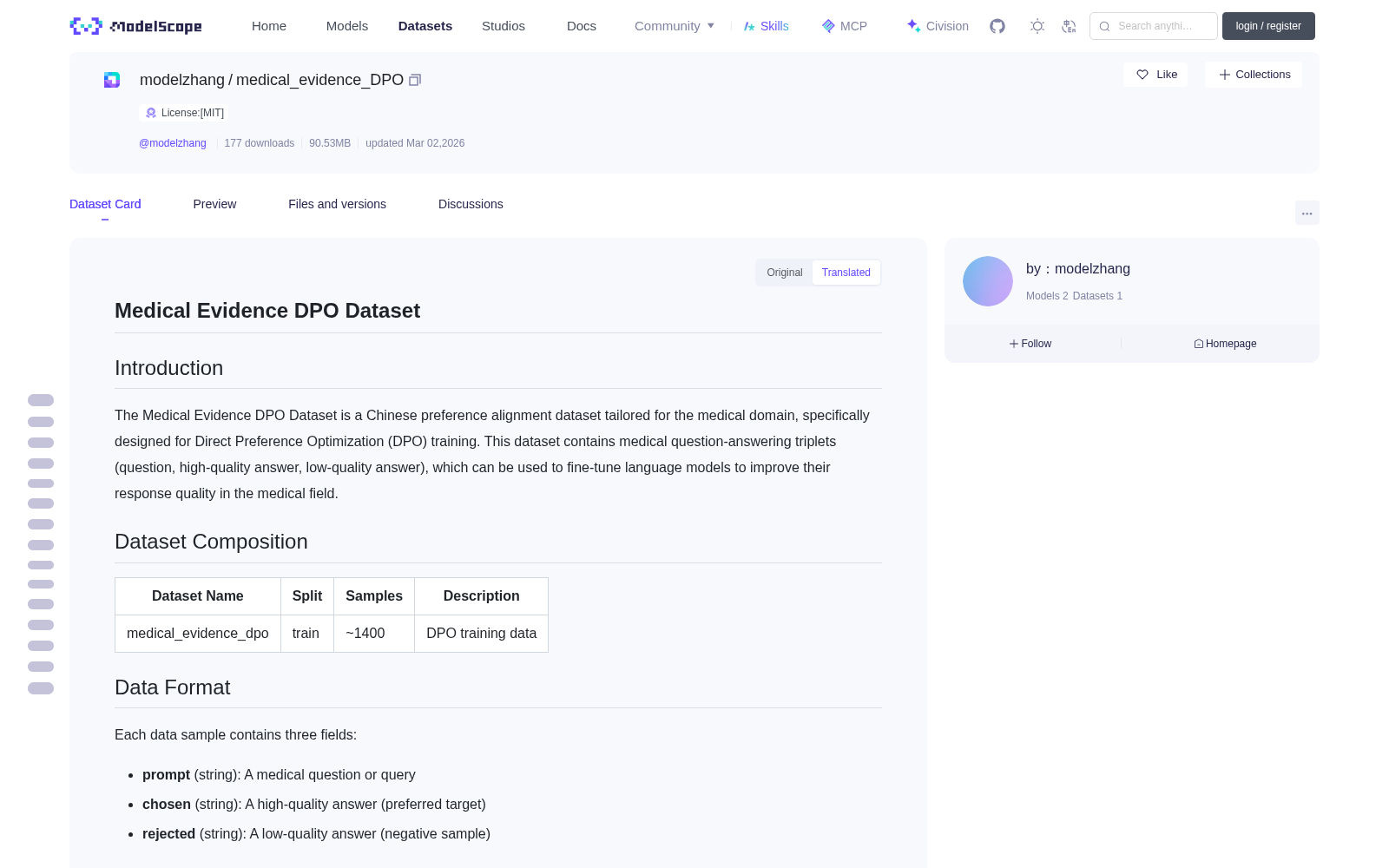Click the "medical_evidence_DPO" name in the page title
Viewport: 1389px width, 868px height.
[319, 80]
